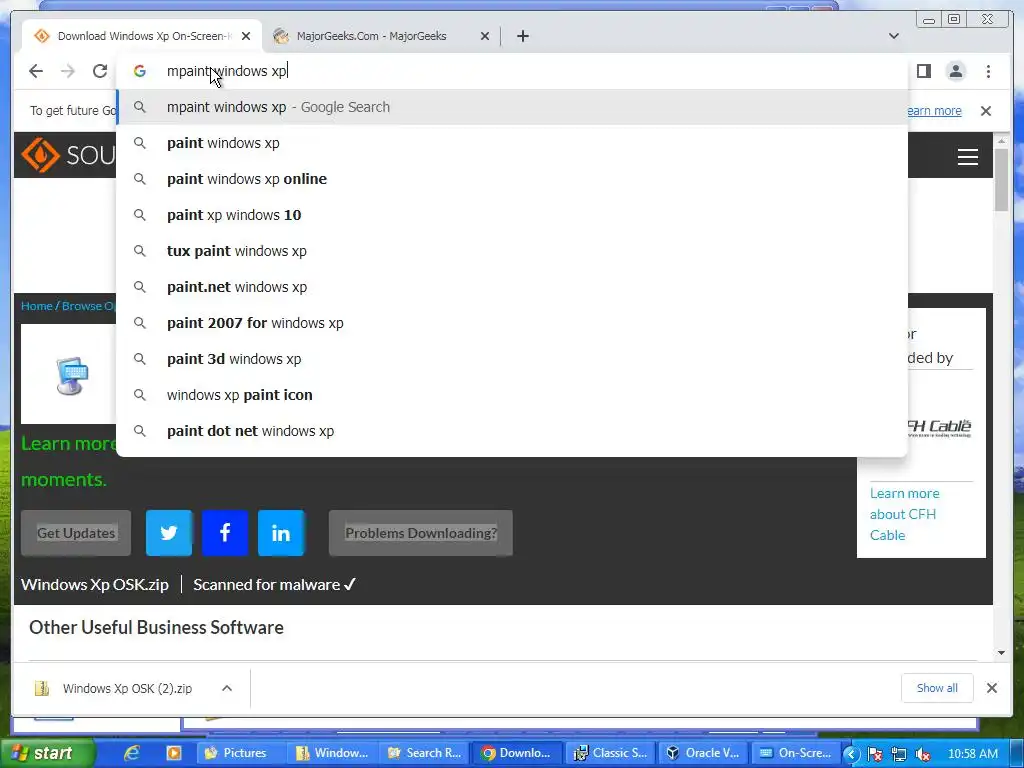Pick the 'paint.net windows xp' suggestion
The image size is (1024, 768).
(512, 287)
